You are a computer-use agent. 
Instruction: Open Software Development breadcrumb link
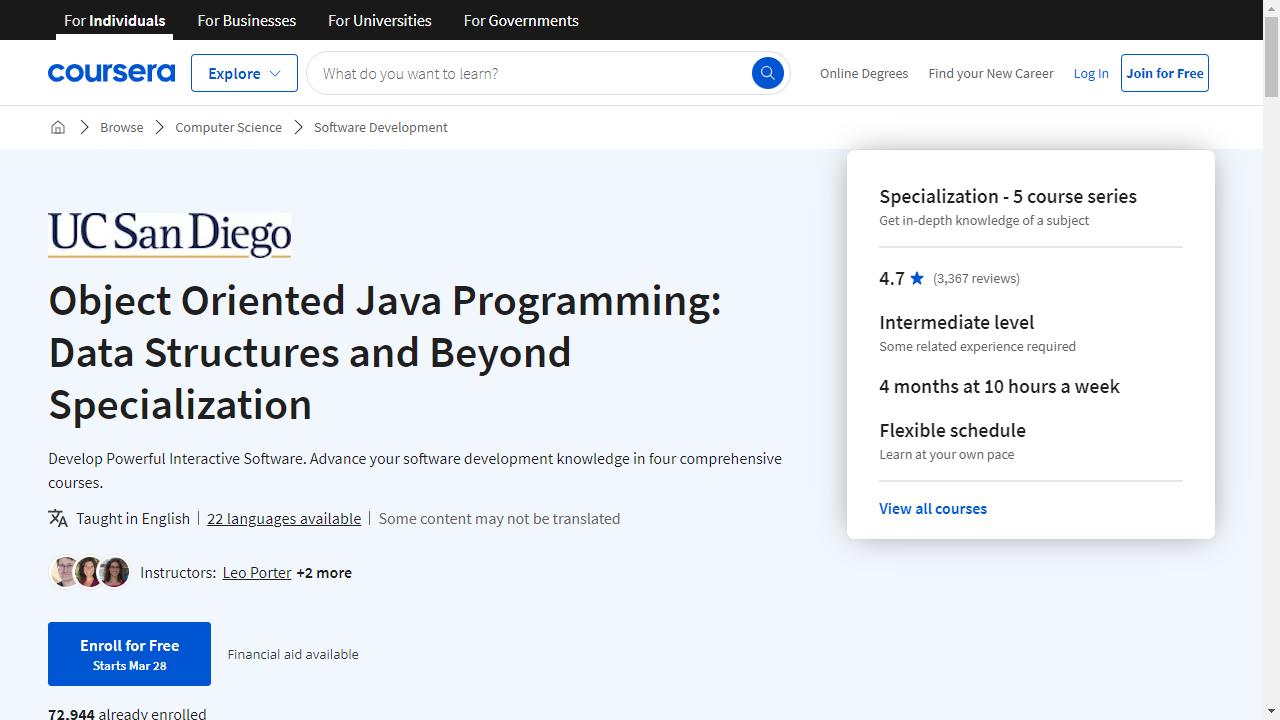tap(381, 127)
